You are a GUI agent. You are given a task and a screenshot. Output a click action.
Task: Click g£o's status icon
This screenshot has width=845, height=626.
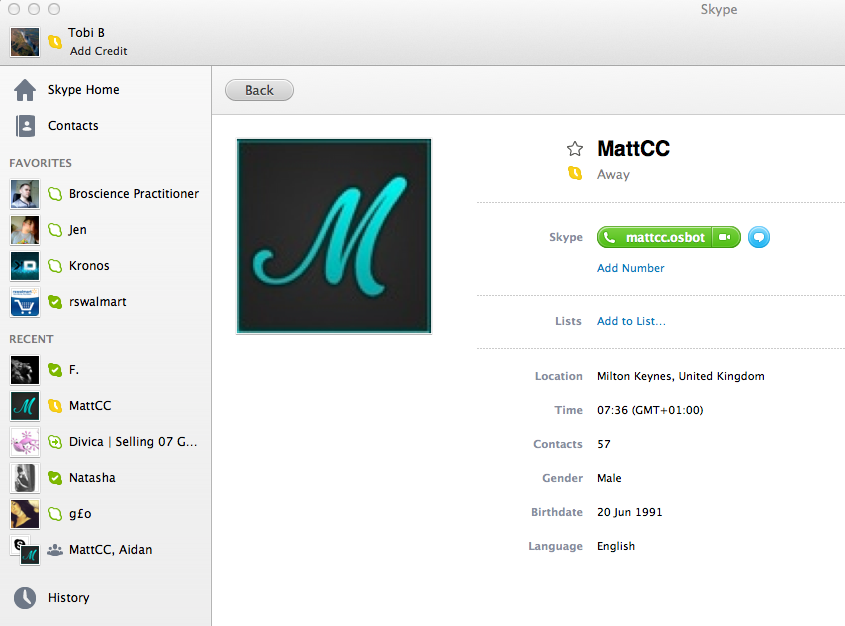pyautogui.click(x=55, y=514)
